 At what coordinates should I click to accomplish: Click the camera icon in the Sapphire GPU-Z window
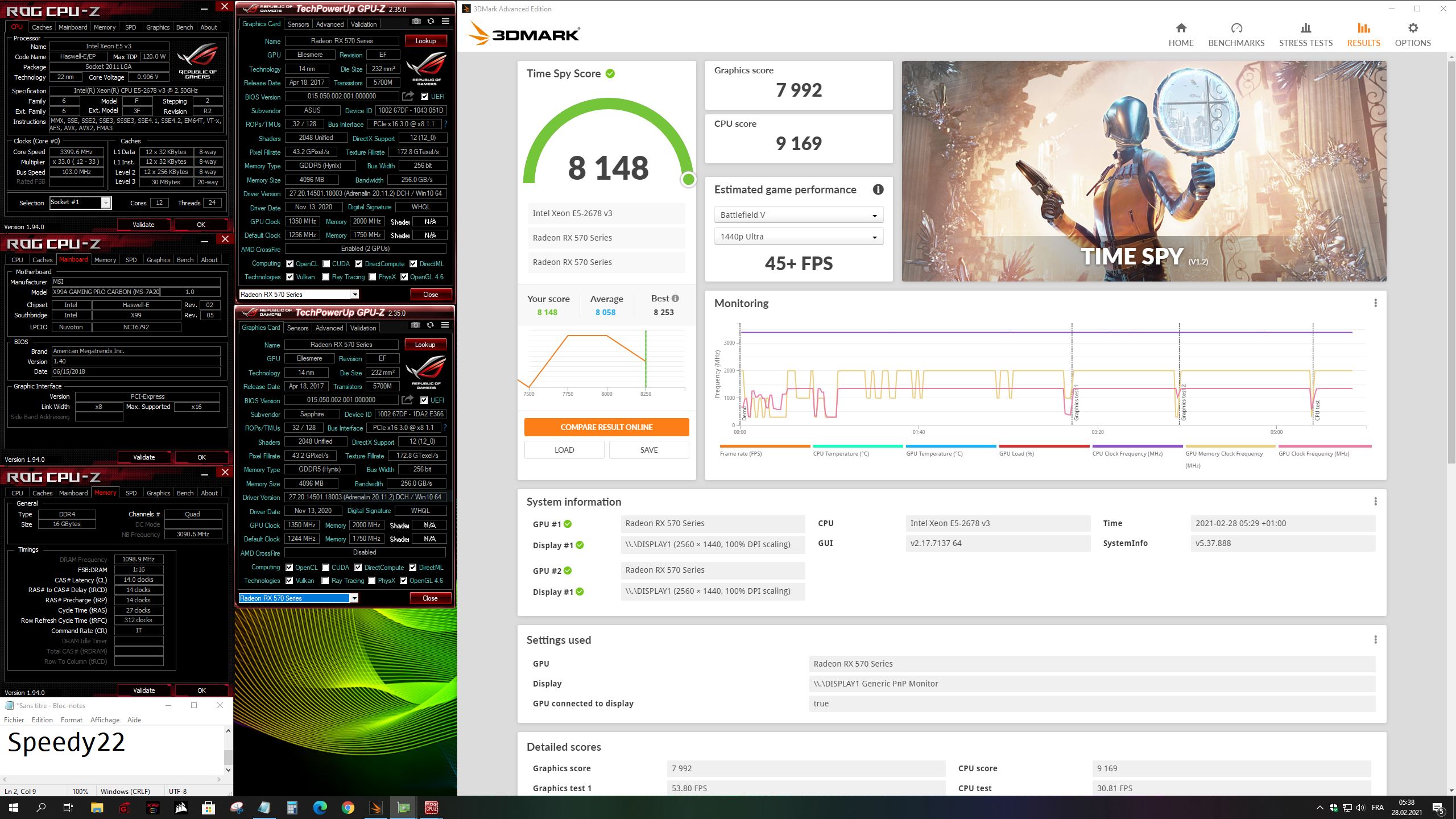point(416,325)
